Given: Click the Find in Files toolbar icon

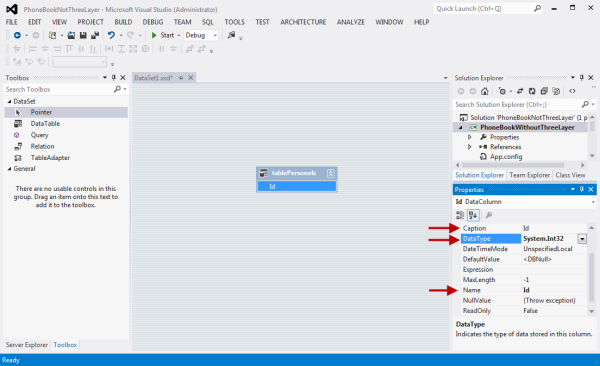Looking at the screenshot, I should [231, 35].
